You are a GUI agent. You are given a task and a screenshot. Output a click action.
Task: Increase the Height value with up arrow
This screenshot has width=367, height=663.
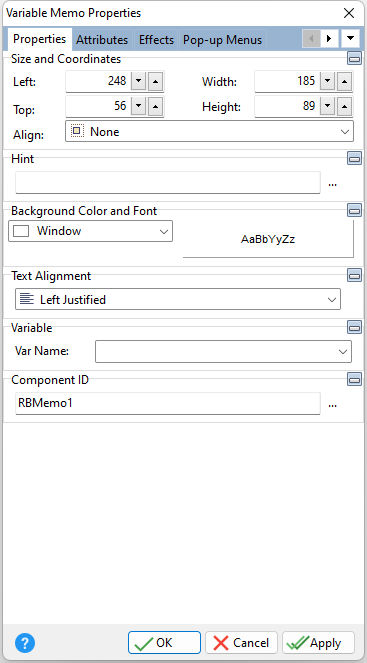pos(345,107)
